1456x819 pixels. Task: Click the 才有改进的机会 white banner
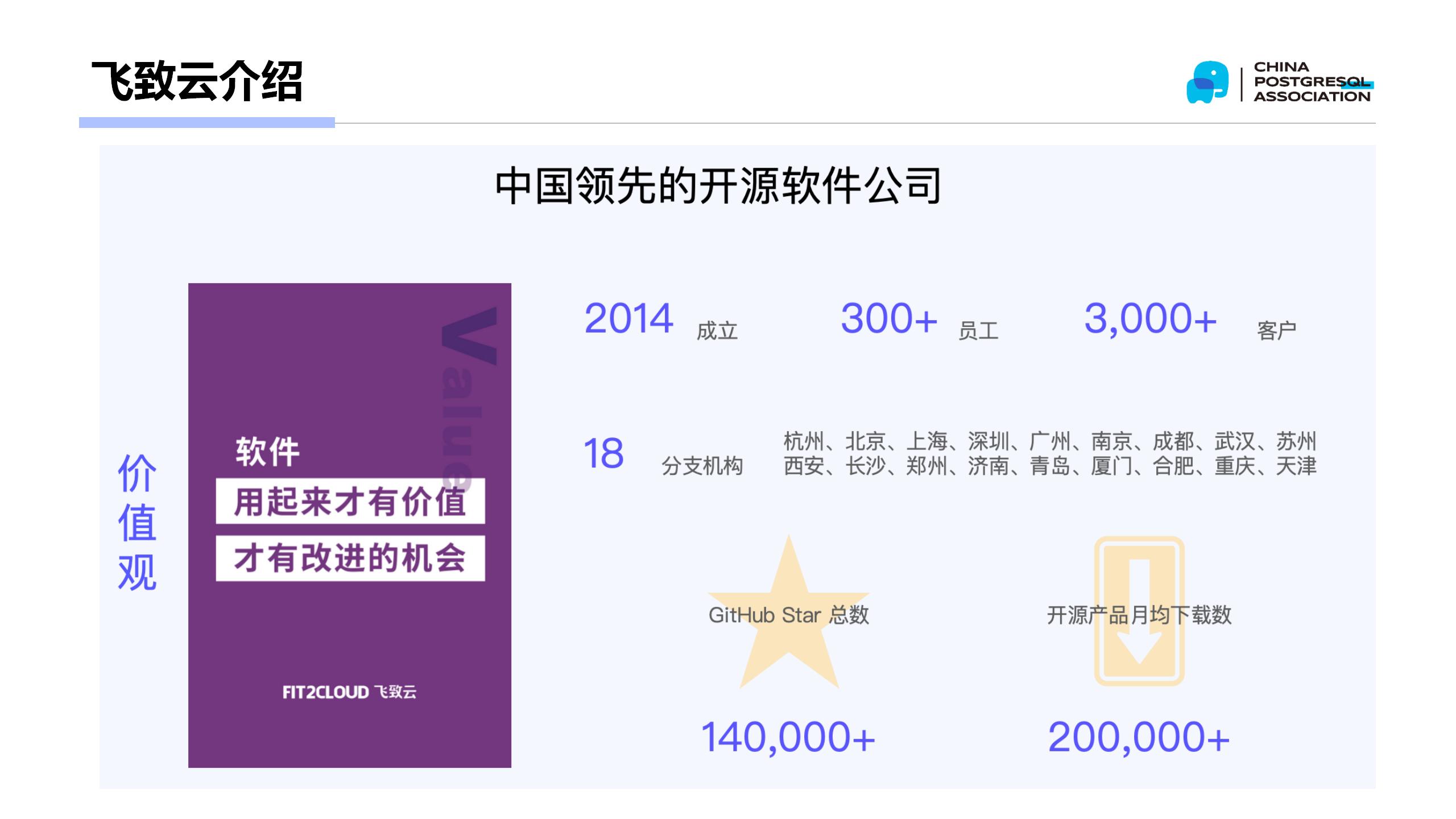click(x=350, y=558)
